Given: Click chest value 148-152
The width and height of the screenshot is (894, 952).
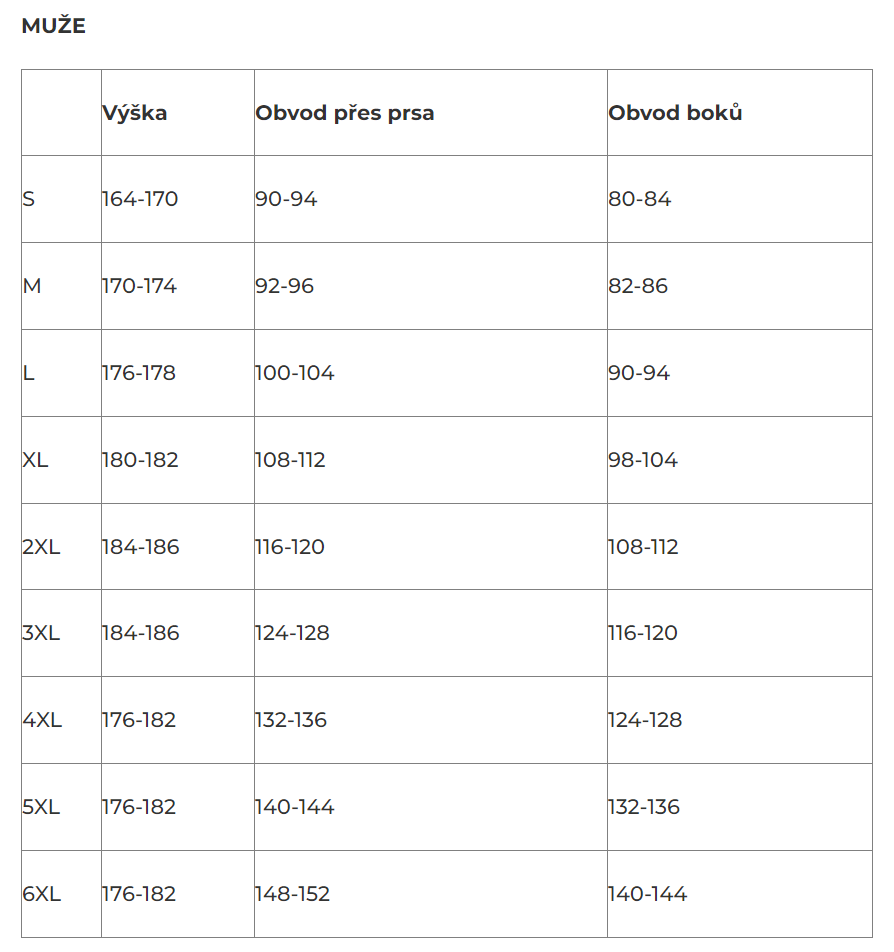Looking at the screenshot, I should (292, 894).
